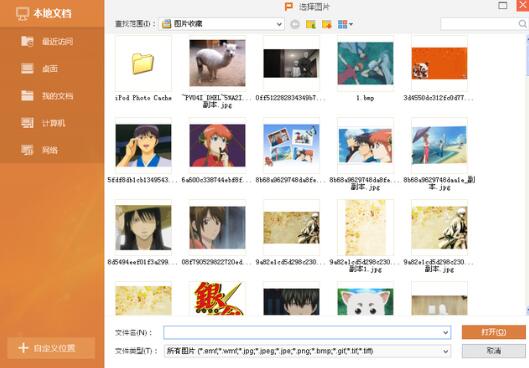Click into the search field

point(479,24)
